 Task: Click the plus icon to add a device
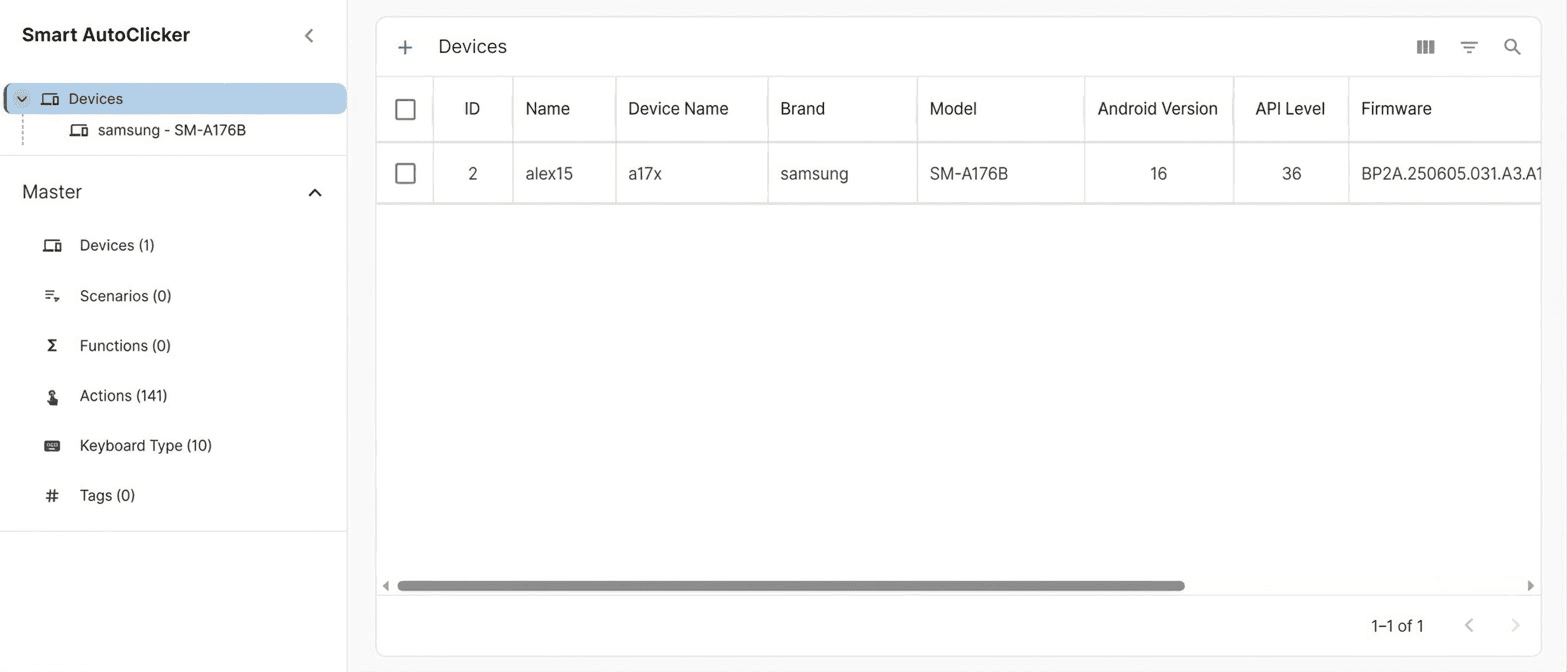pyautogui.click(x=405, y=48)
